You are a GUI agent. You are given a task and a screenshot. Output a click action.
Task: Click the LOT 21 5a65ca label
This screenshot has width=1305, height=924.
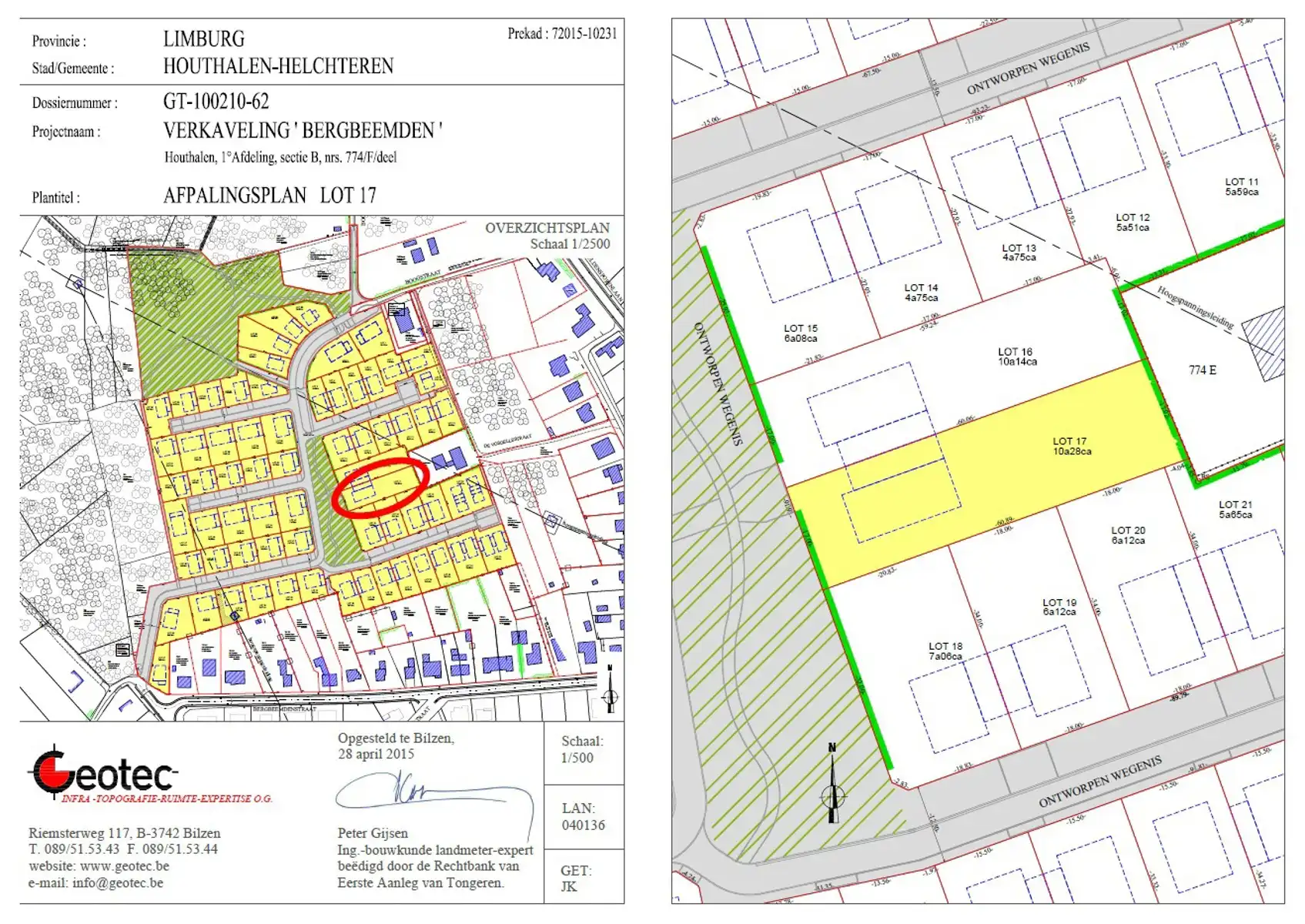[1235, 510]
